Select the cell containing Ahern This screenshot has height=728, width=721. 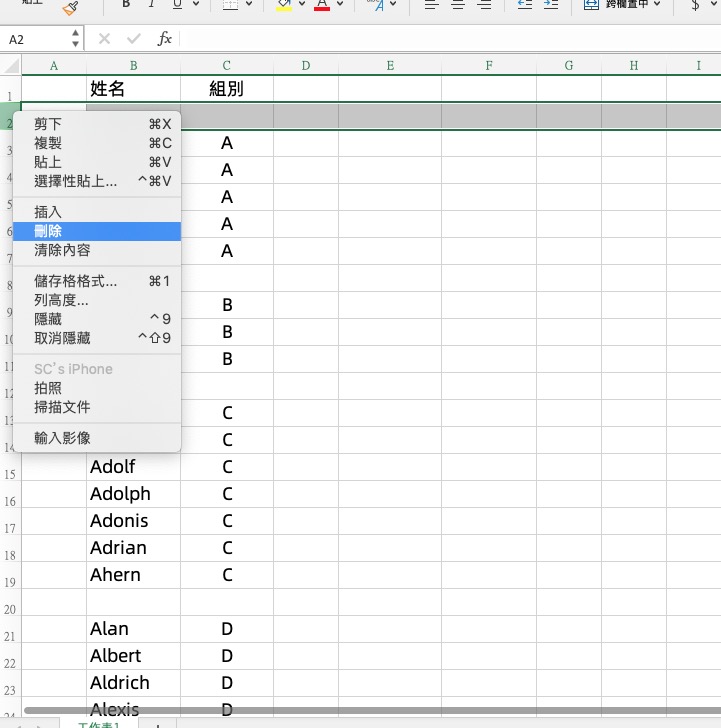coord(133,575)
